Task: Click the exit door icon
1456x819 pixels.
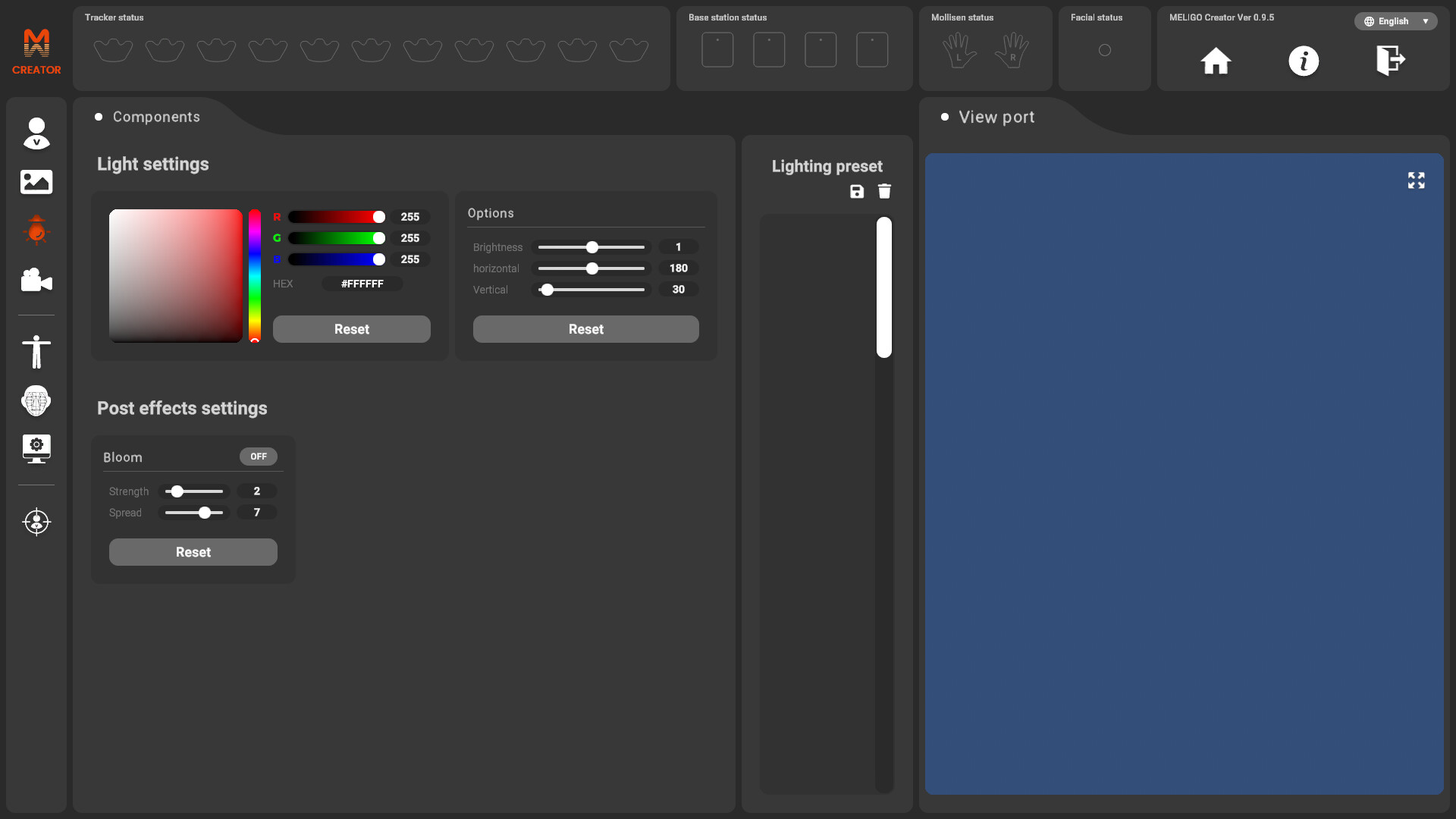Action: pyautogui.click(x=1390, y=61)
